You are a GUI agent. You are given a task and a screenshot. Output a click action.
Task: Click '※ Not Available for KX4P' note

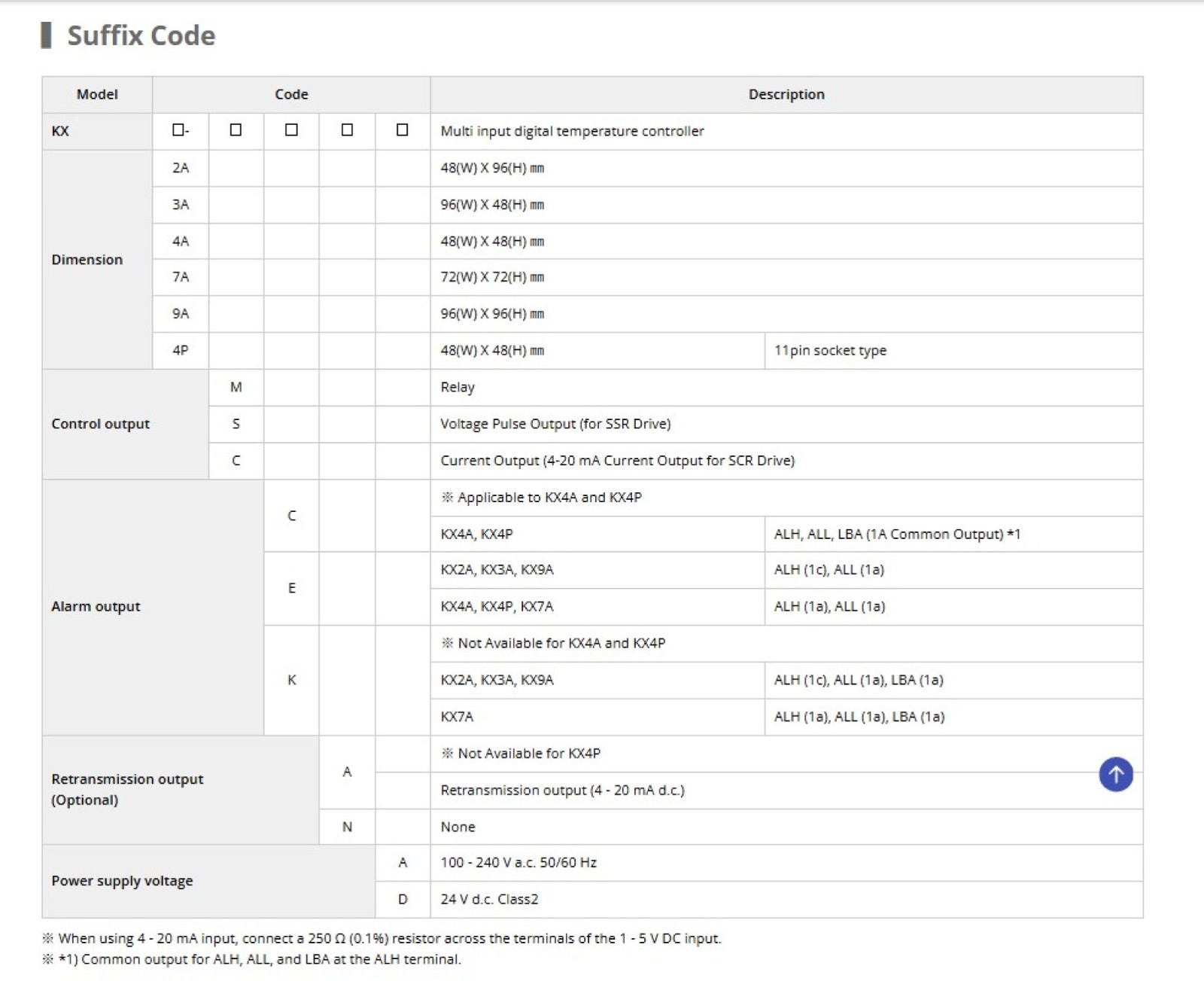point(521,754)
